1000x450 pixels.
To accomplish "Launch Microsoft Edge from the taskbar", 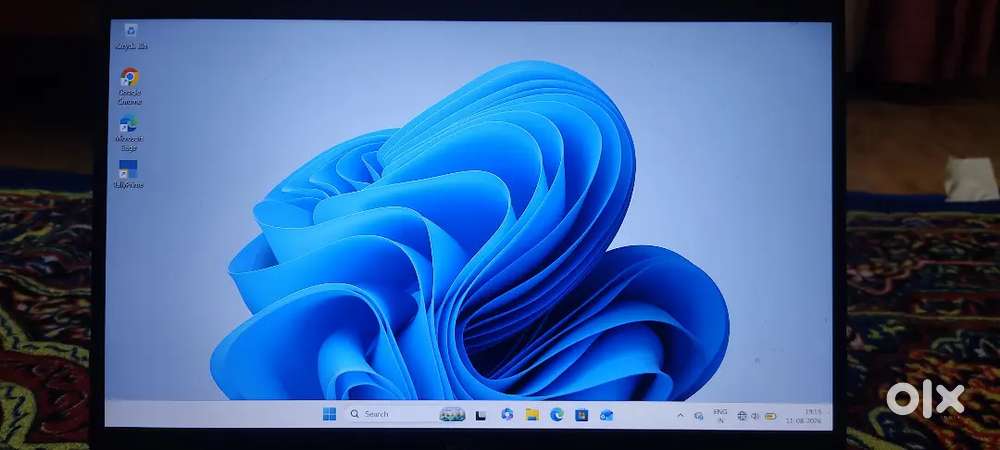I will click(557, 415).
